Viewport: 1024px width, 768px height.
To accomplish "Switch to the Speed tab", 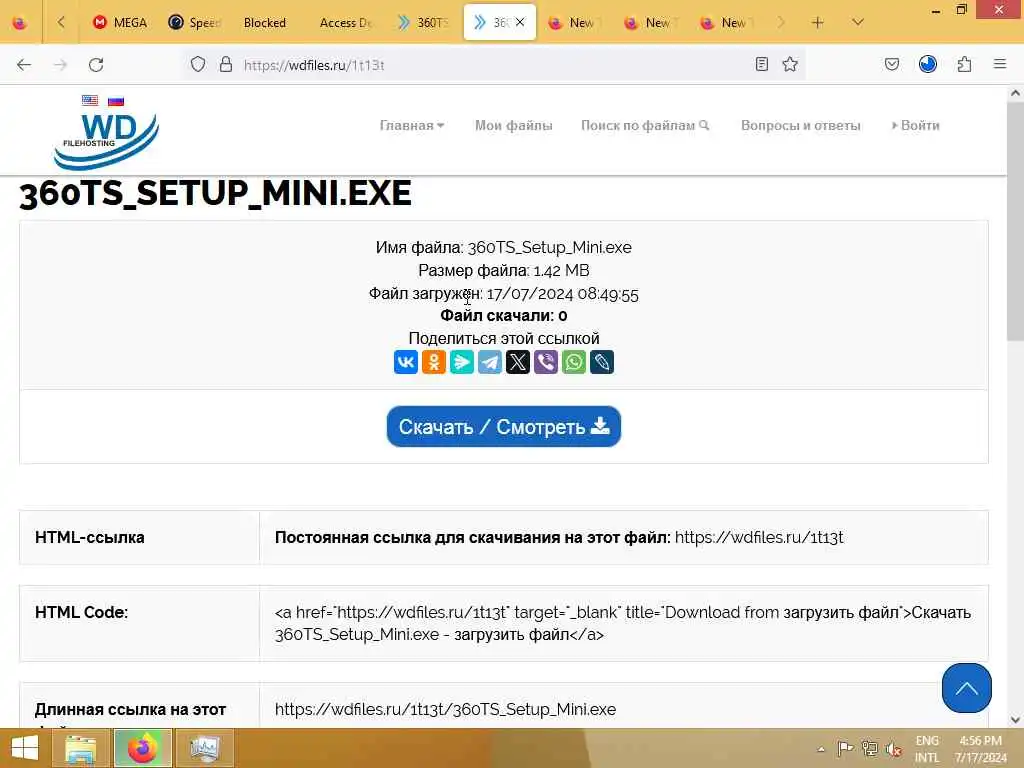I will point(195,23).
